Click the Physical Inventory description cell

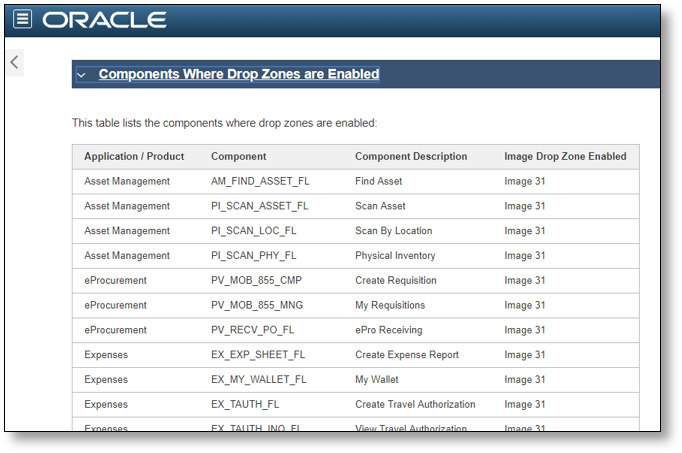click(395, 256)
